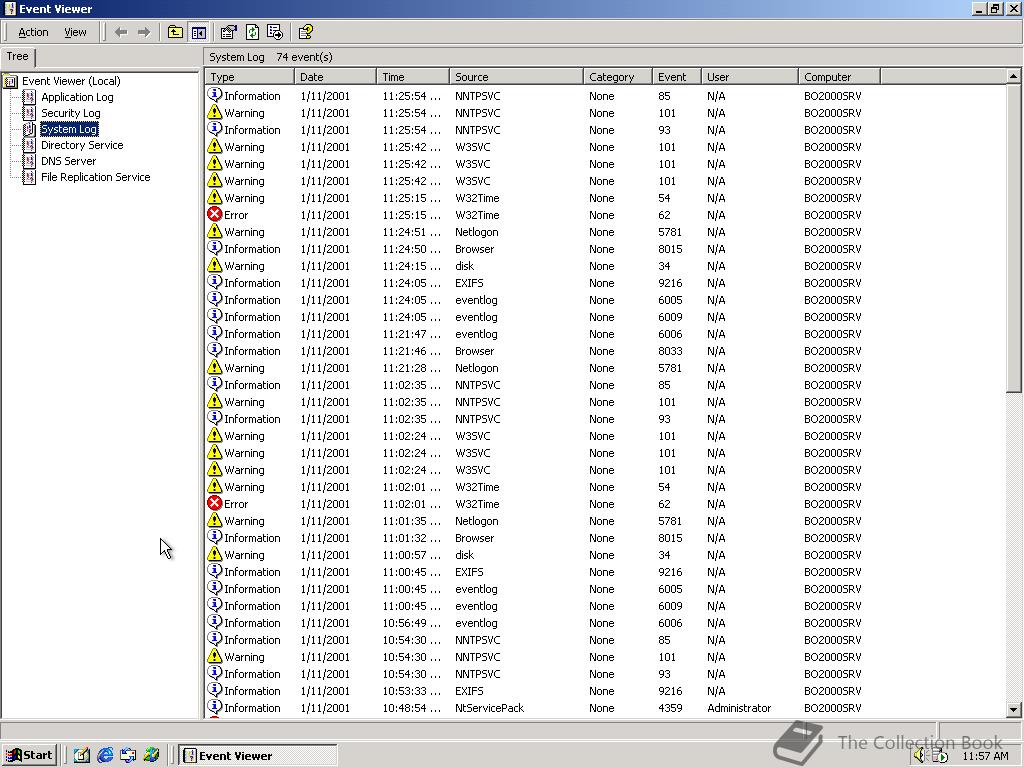Click the Windows flag quick launch icon
Screen dimensions: 1024x768
point(152,756)
